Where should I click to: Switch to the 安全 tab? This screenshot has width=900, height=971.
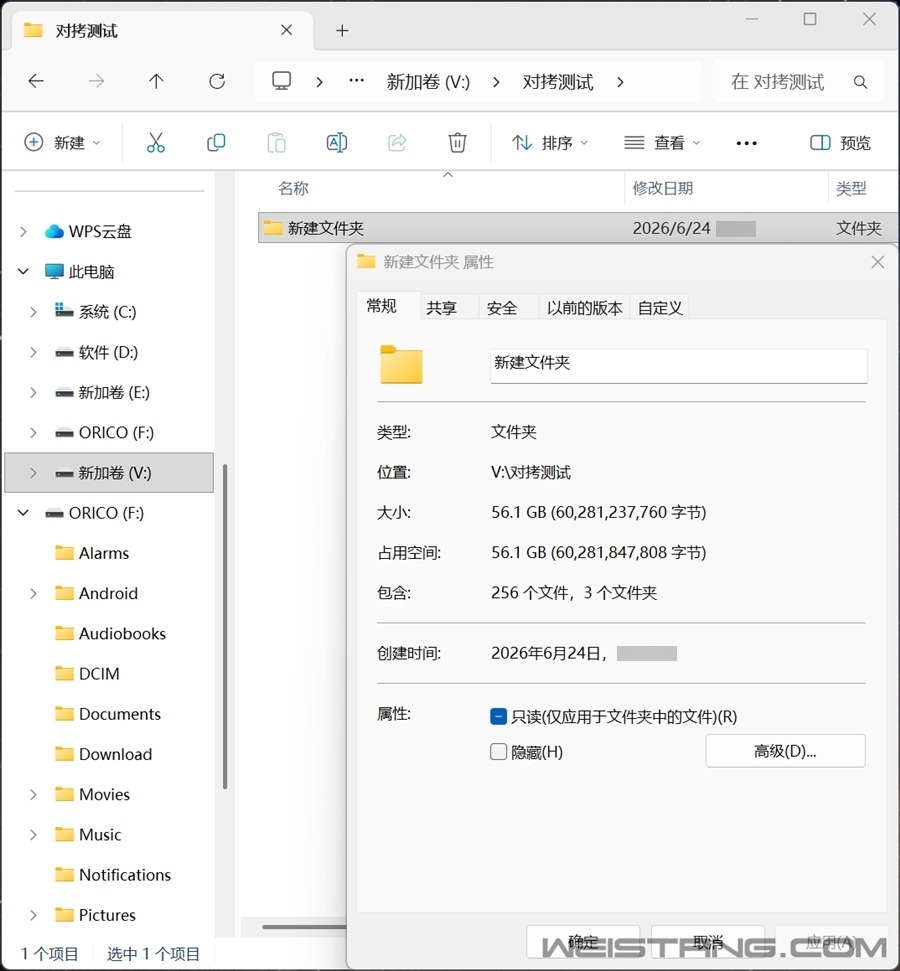click(x=502, y=308)
